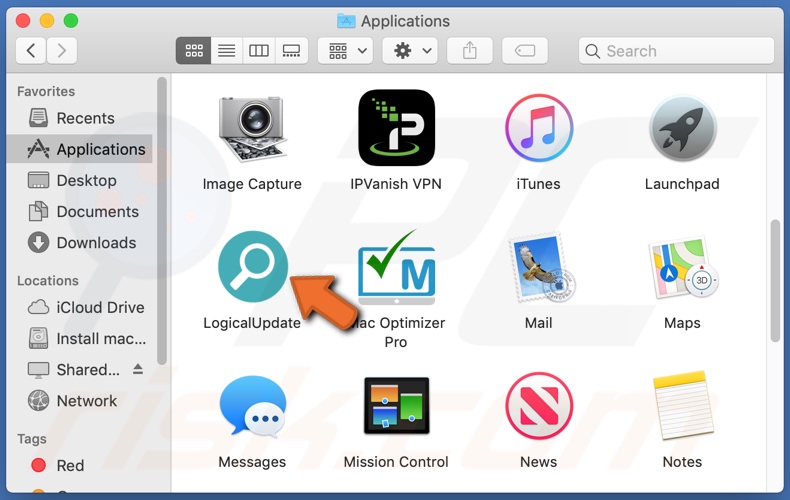Select the Mac Optimizer Pro app icon

(396, 267)
